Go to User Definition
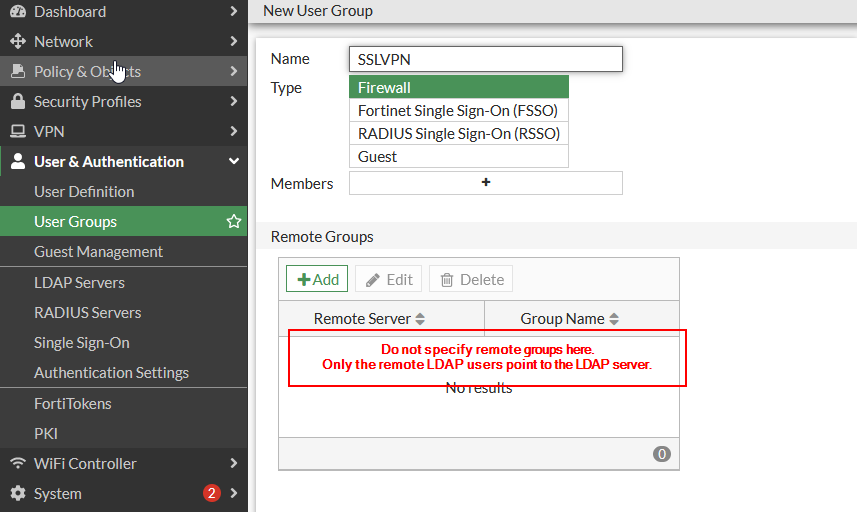Image resolution: width=857 pixels, height=512 pixels. (84, 192)
